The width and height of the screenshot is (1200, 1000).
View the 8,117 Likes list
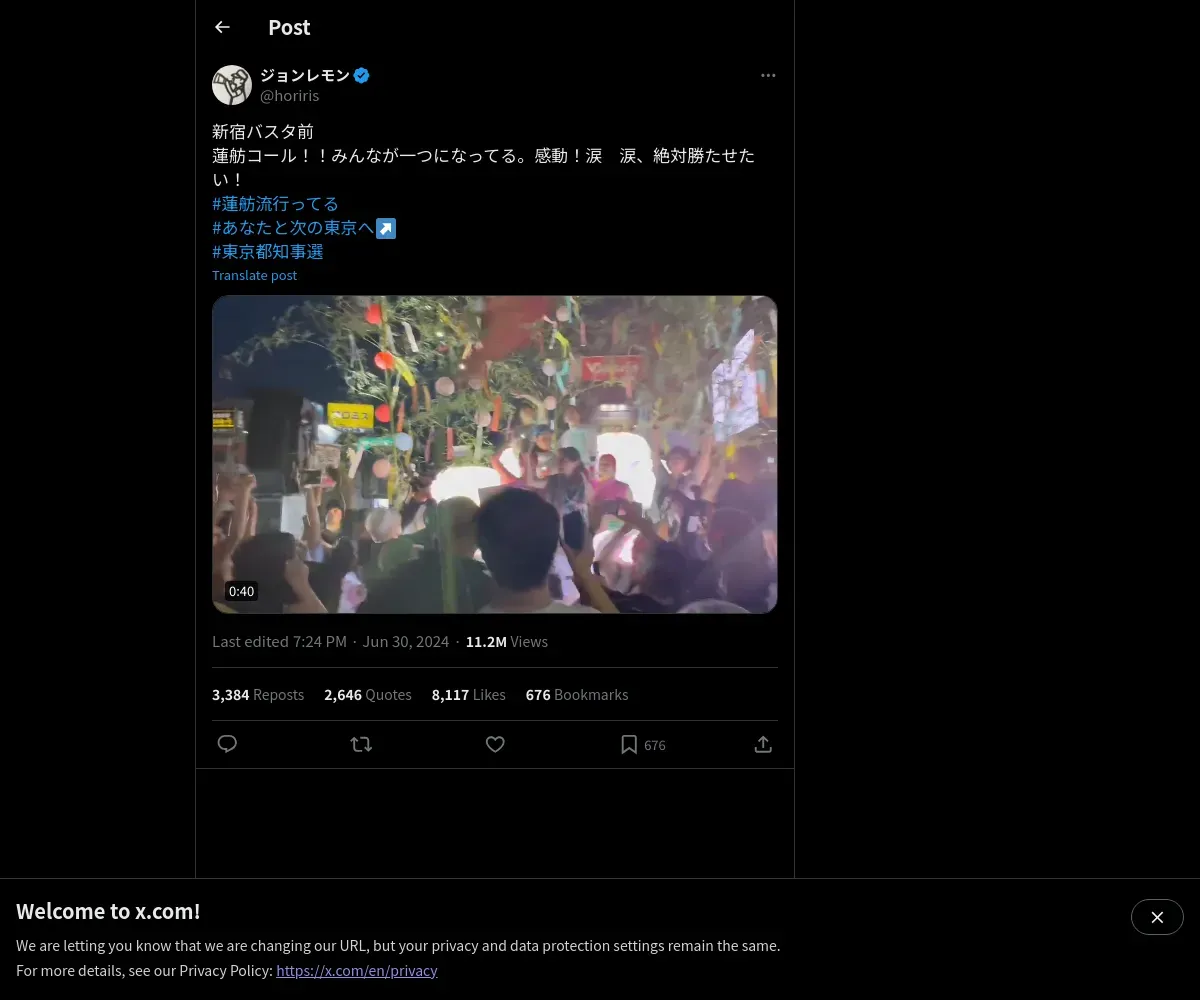point(469,694)
